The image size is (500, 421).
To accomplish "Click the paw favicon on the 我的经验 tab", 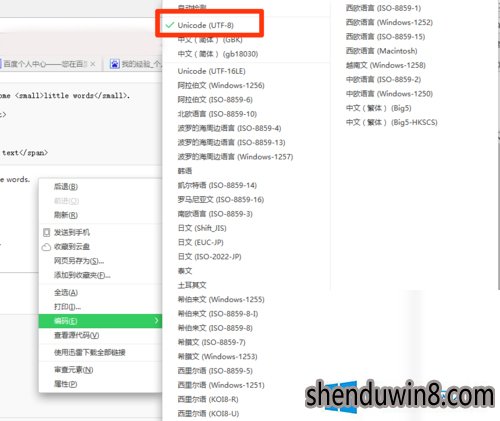I will tap(115, 64).
